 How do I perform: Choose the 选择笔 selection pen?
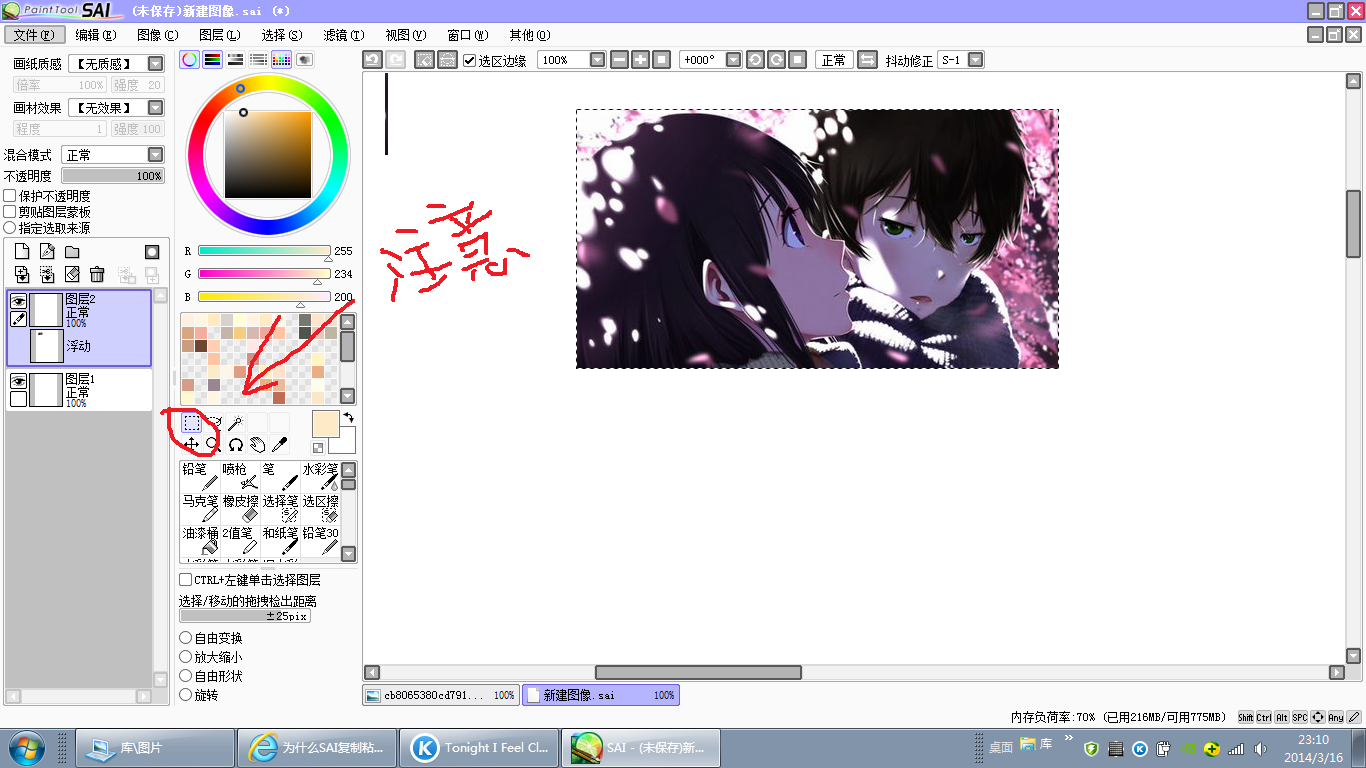tap(280, 509)
